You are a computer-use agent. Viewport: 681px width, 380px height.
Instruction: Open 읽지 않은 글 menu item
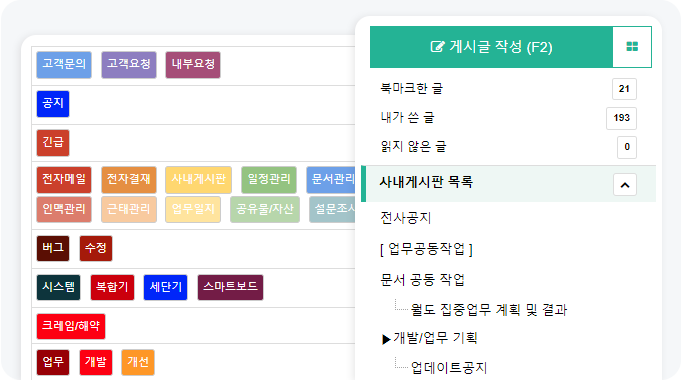(x=413, y=147)
